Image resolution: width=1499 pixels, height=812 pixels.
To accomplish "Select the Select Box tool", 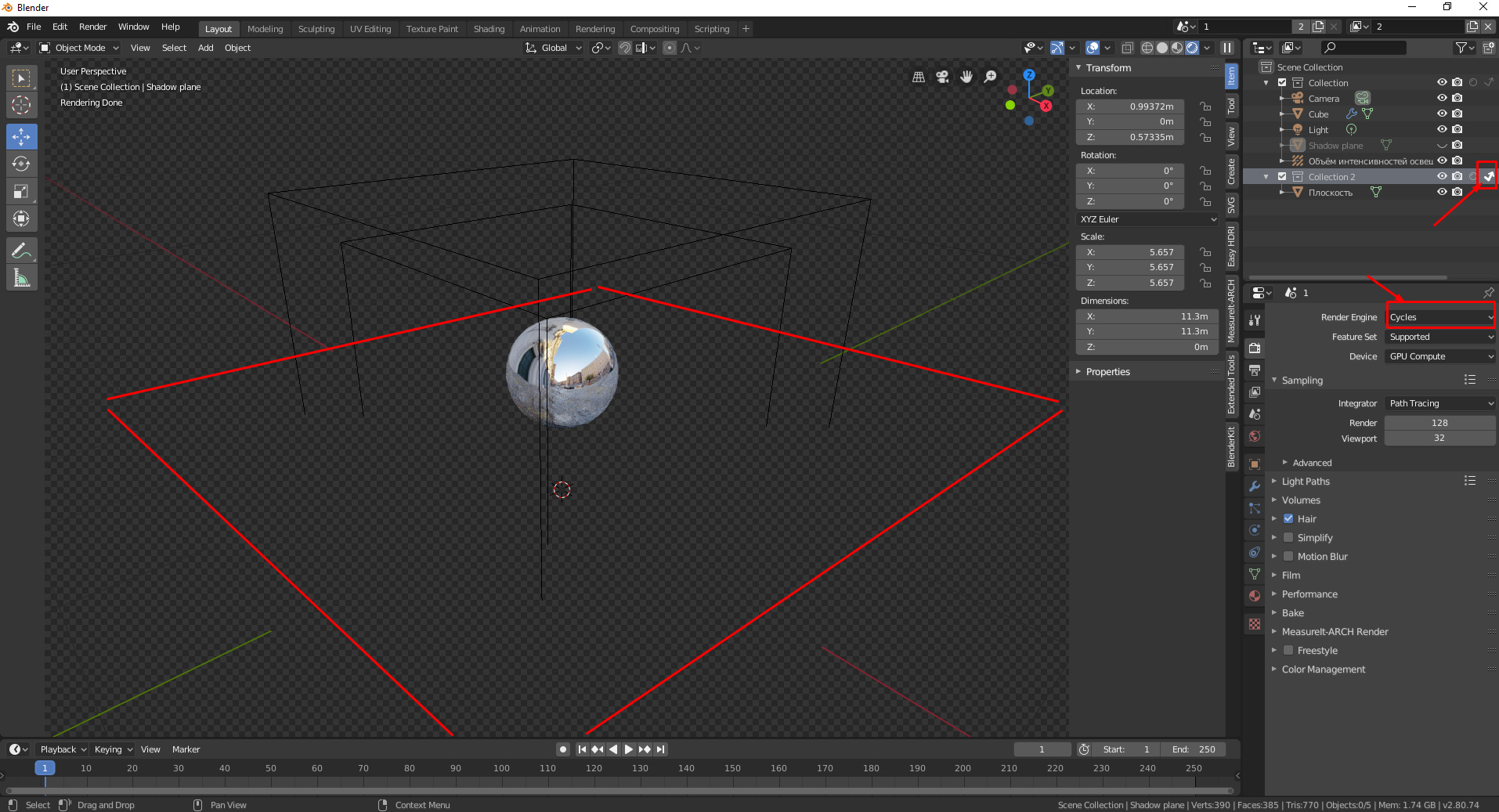I will 21,78.
